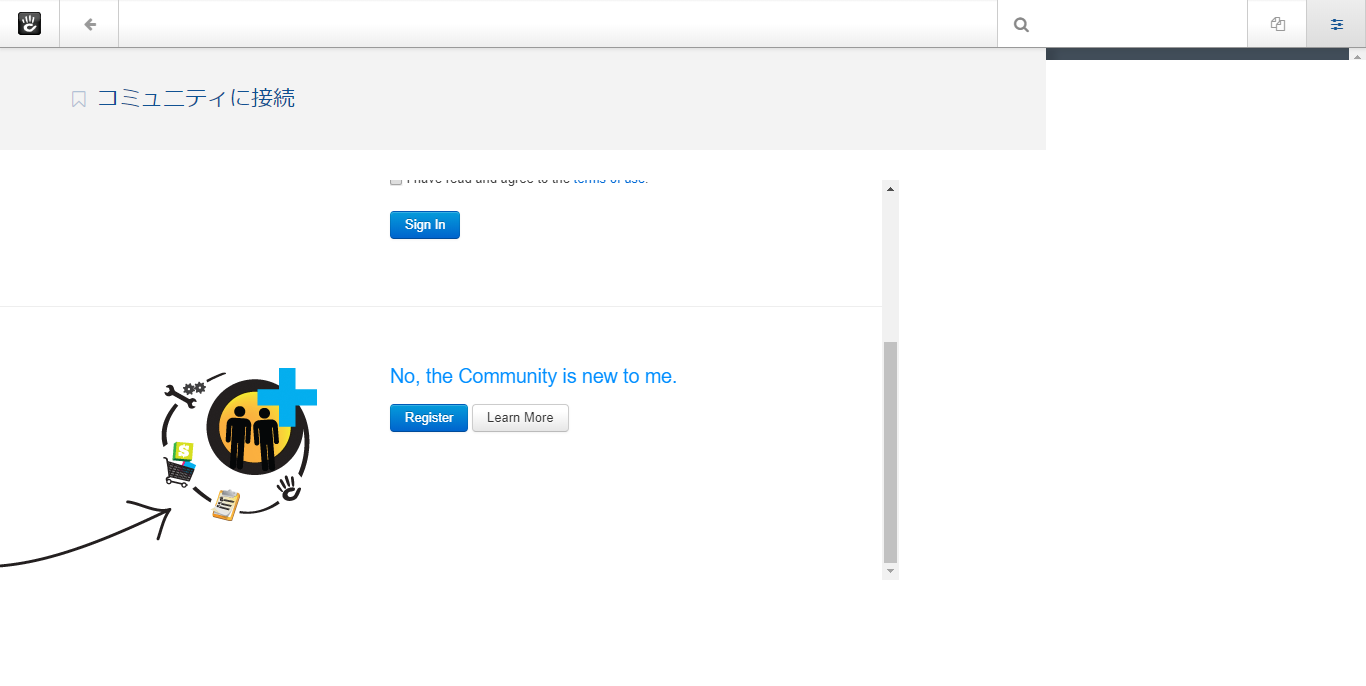Image resolution: width=1366 pixels, height=686 pixels.
Task: Open the pages panel icon in top bar
Action: click(1277, 24)
